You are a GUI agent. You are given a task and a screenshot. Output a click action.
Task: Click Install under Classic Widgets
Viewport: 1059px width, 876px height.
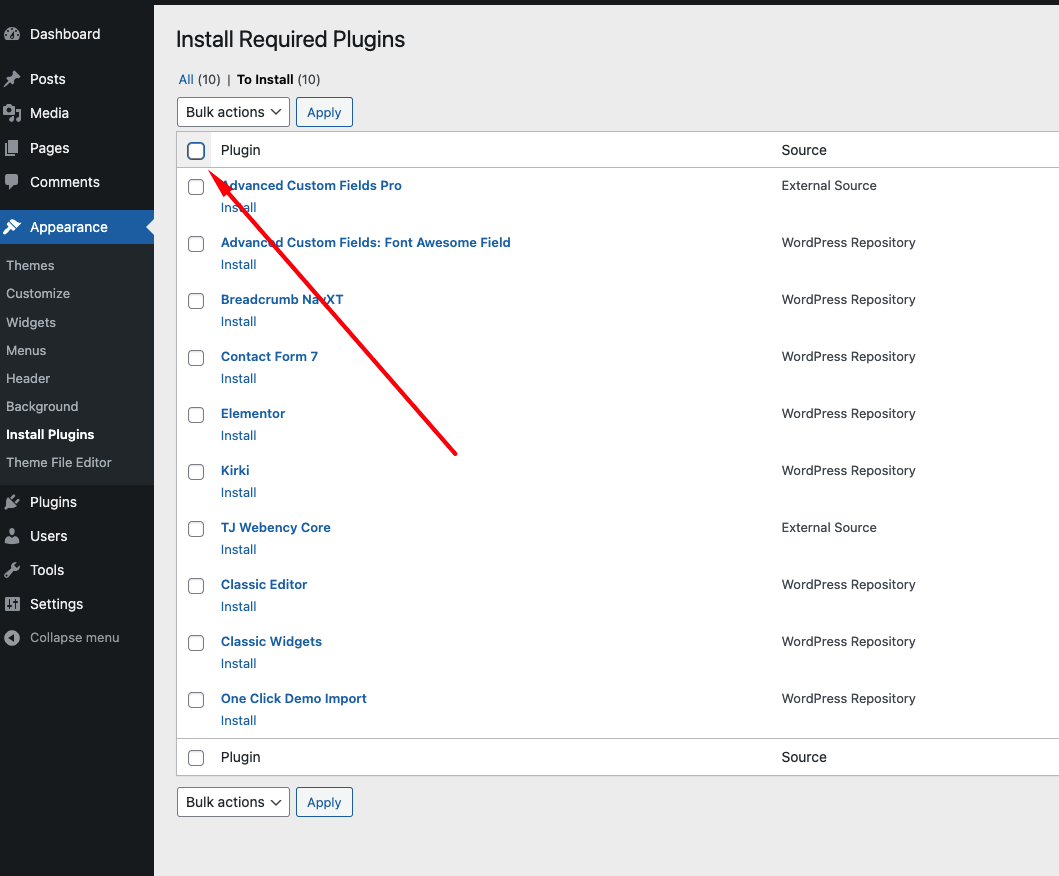click(238, 663)
